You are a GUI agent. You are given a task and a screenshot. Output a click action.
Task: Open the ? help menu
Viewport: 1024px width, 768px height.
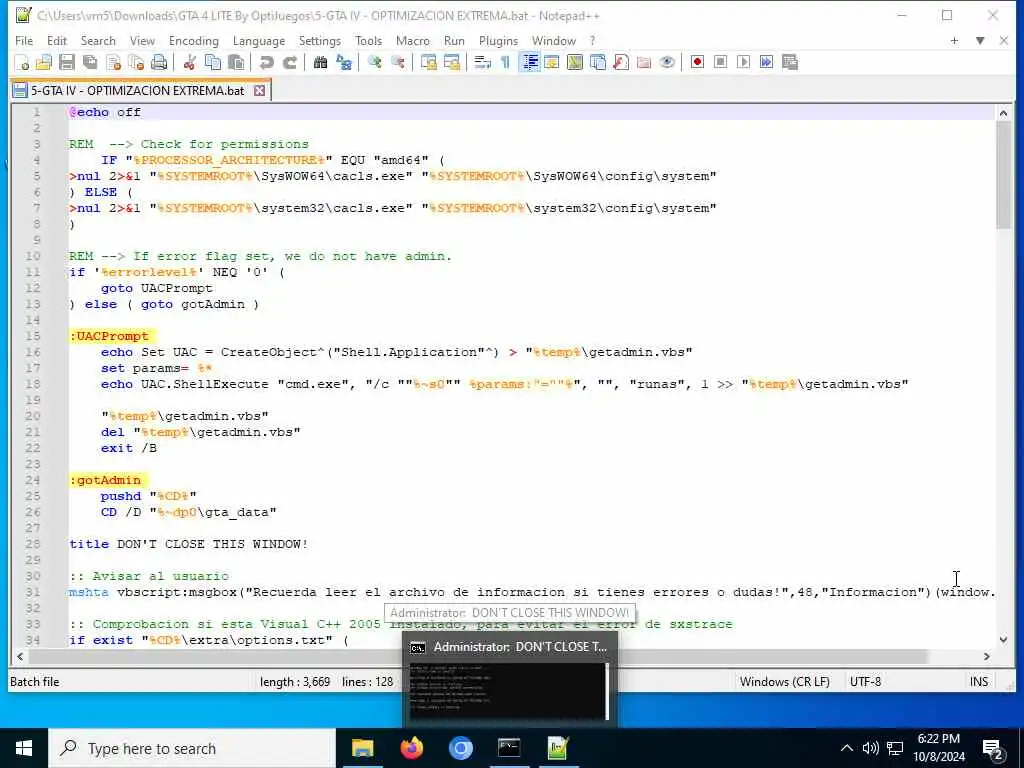592,40
